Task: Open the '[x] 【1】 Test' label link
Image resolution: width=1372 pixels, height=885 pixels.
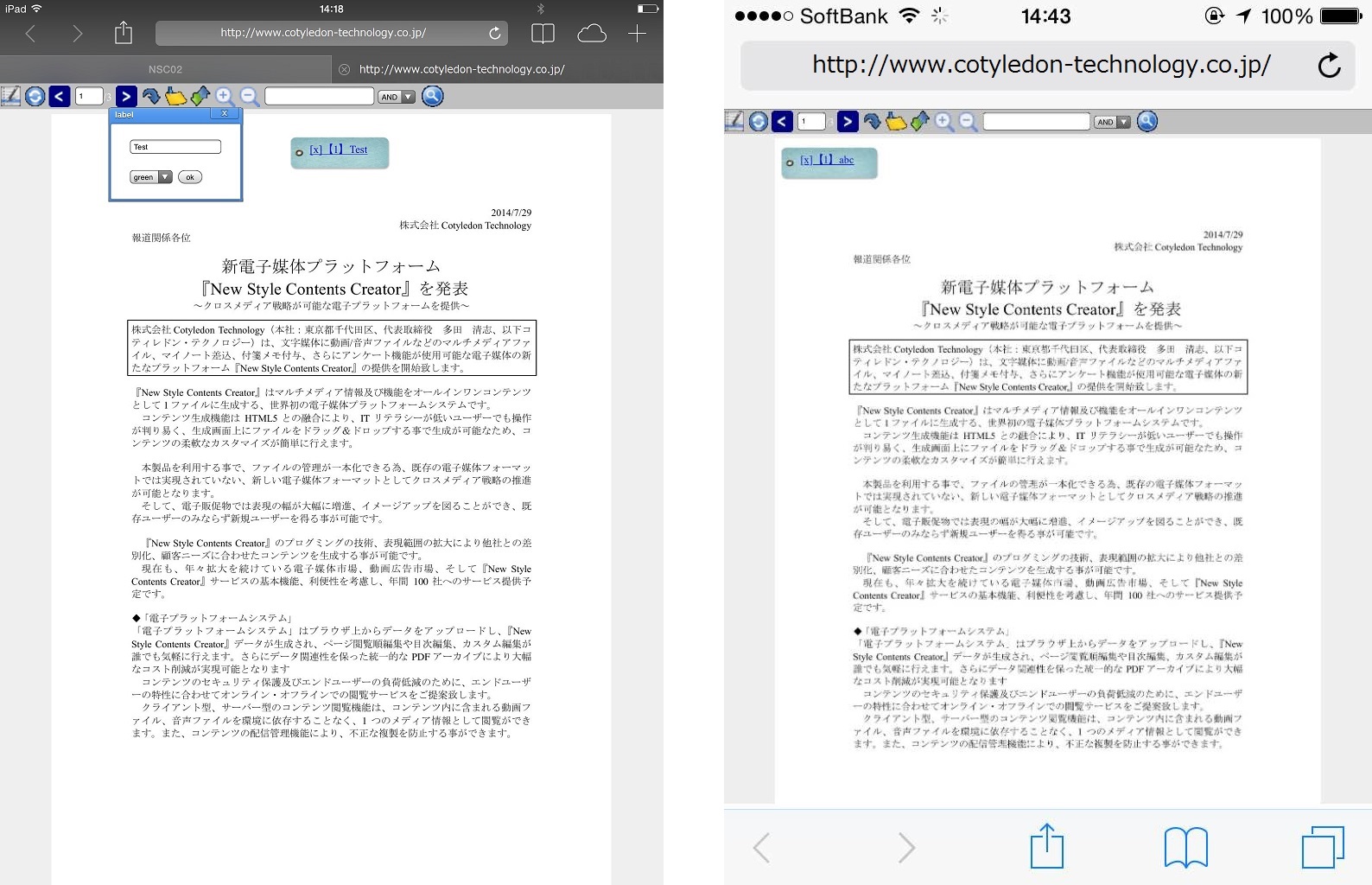Action: 339,150
